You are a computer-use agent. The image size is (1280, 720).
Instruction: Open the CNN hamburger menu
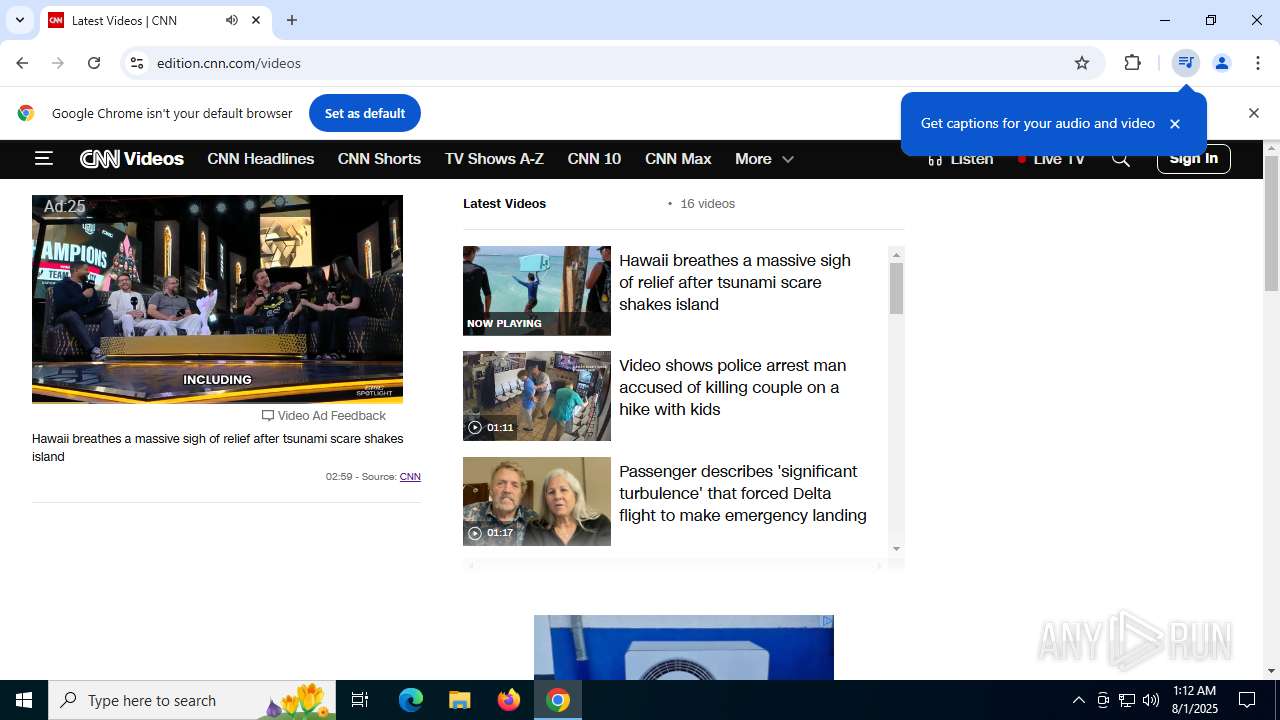pos(43,158)
